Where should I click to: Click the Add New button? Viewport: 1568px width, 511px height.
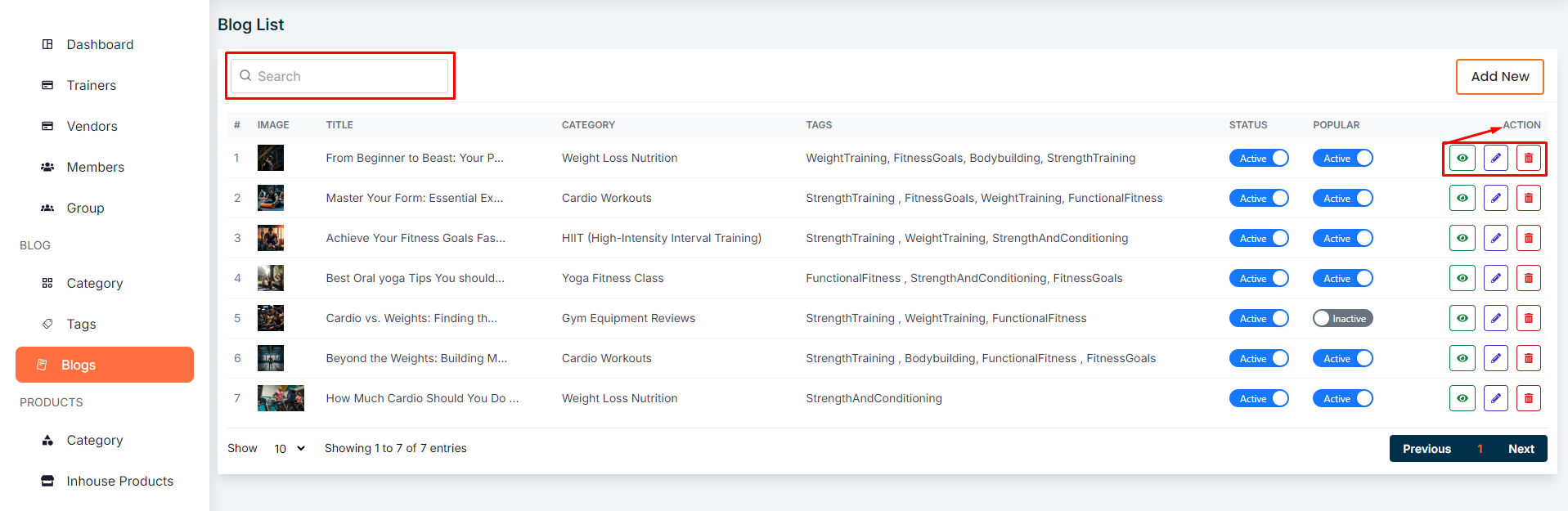tap(1499, 76)
